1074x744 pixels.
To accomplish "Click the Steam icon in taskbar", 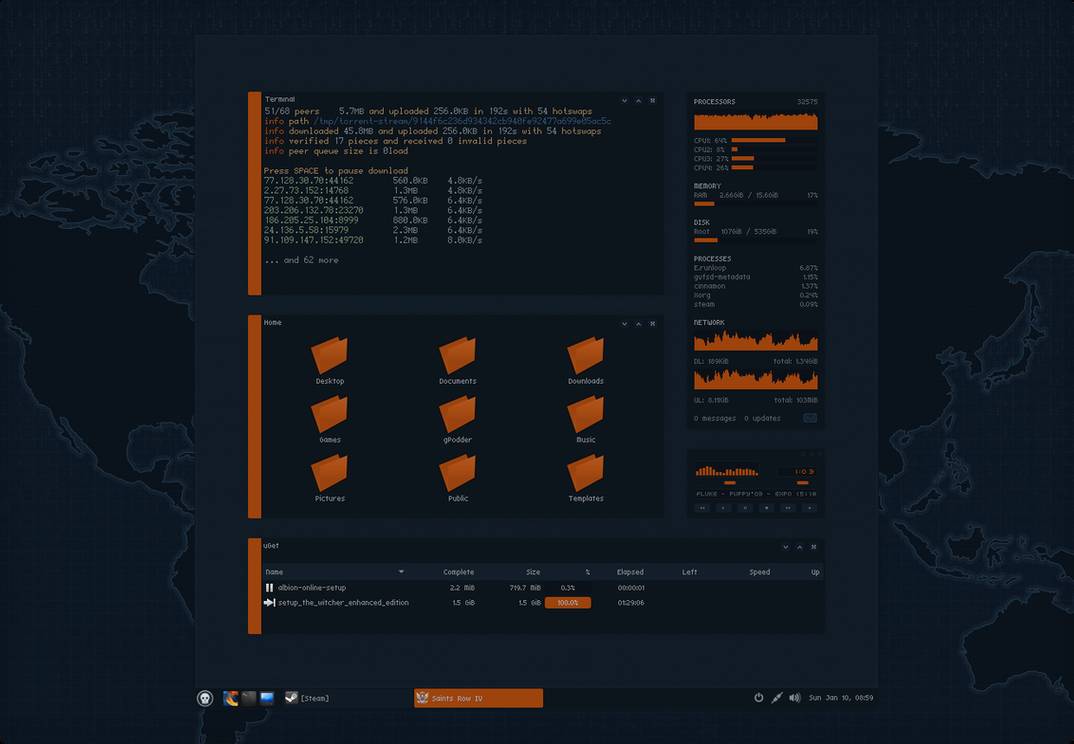I will click(291, 698).
